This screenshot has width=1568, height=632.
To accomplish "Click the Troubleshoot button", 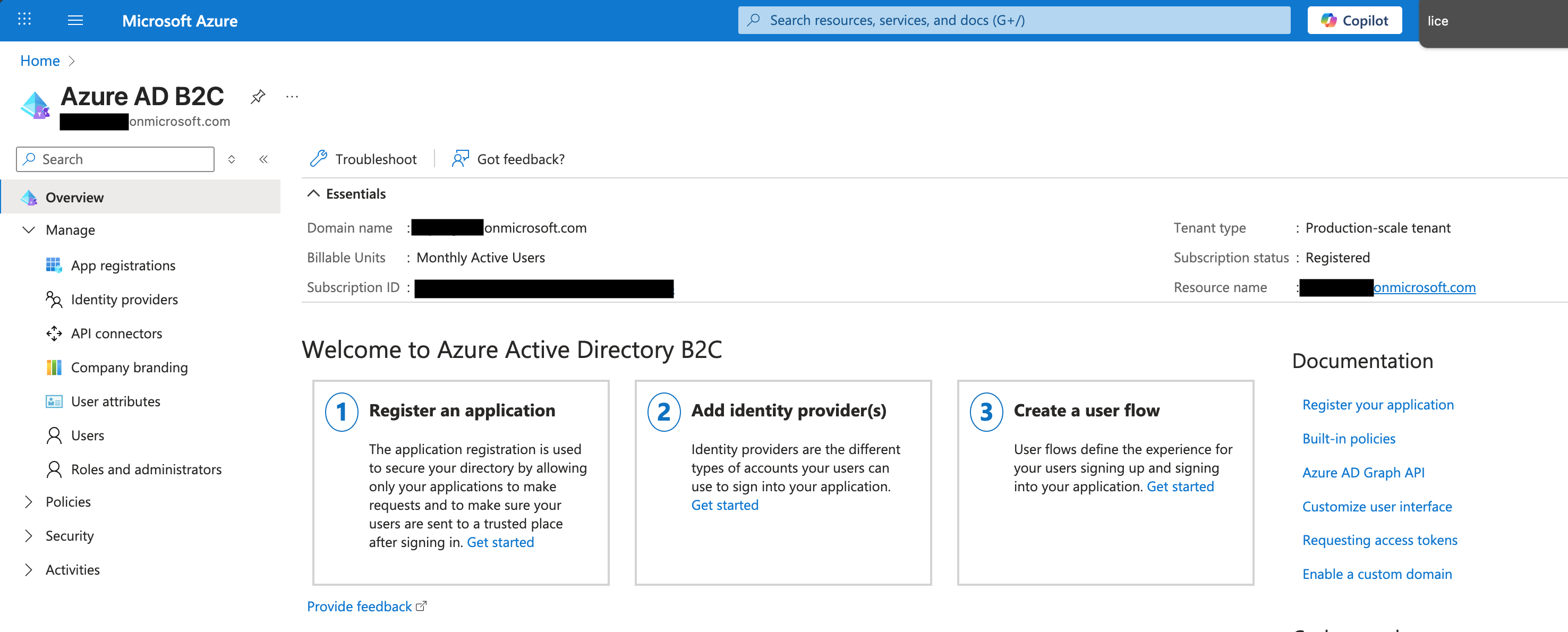I will tap(363, 159).
